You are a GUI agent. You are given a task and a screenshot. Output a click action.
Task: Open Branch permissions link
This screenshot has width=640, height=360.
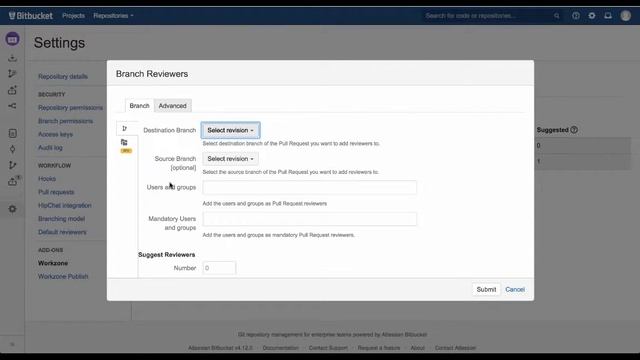pos(65,121)
